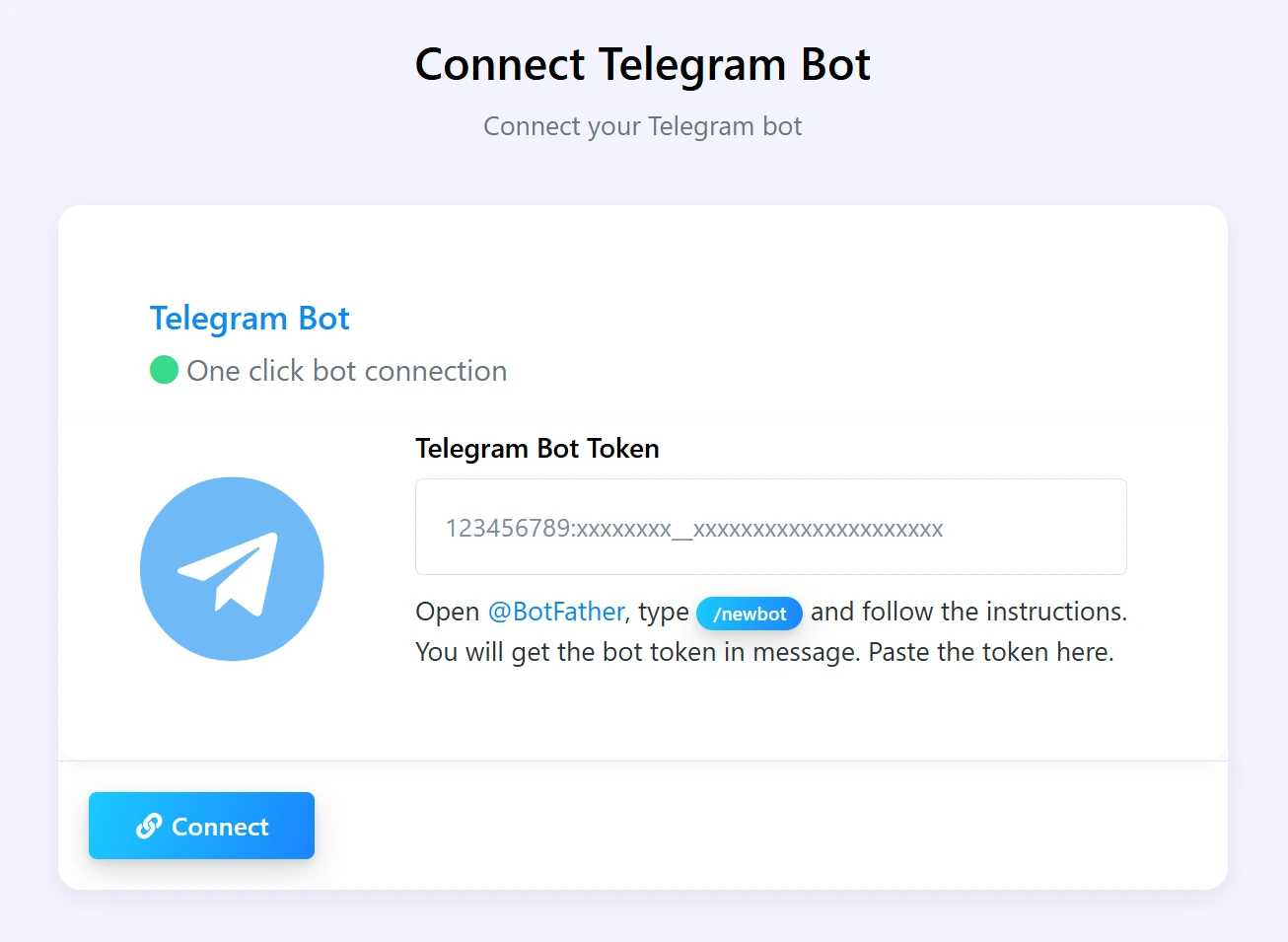Open the @BotFather link
1288x942 pixels.
(556, 612)
